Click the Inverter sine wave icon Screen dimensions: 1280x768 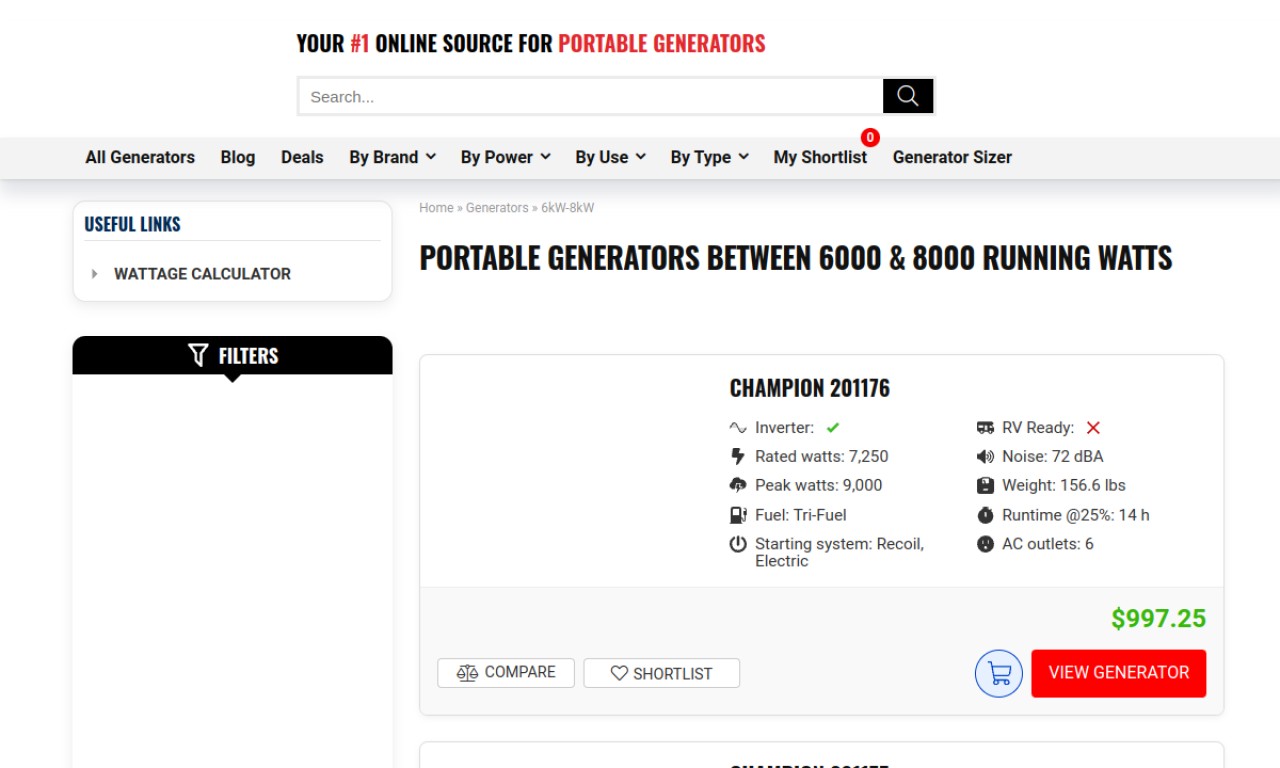pos(738,428)
